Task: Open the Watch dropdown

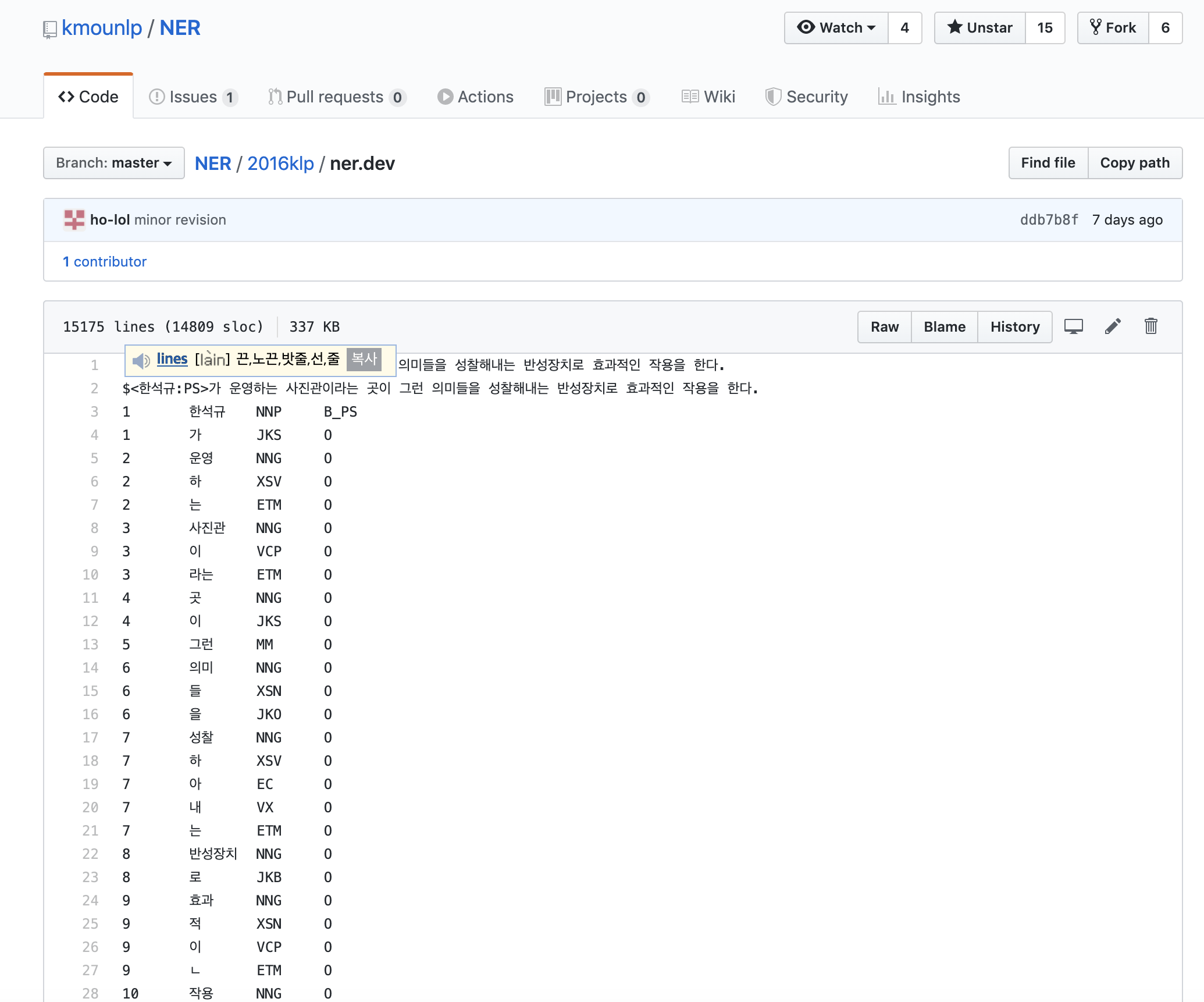Action: pos(836,28)
